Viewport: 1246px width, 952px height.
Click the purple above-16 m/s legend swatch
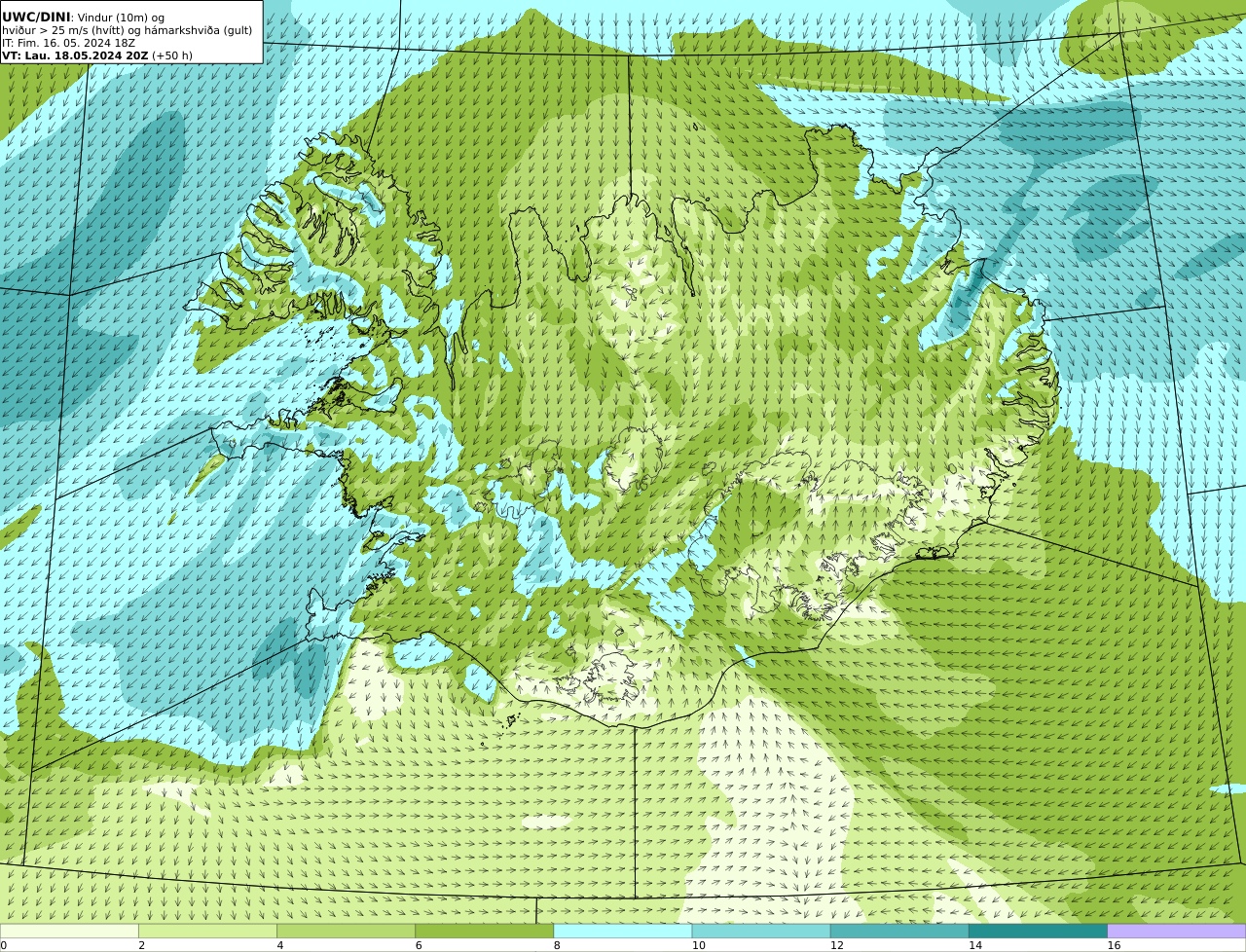pos(1177,931)
